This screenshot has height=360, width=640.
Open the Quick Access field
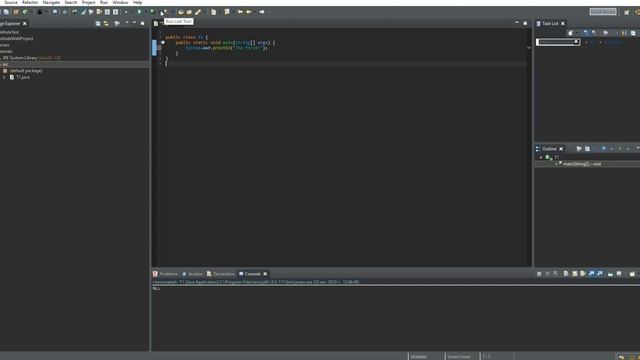click(x=603, y=12)
